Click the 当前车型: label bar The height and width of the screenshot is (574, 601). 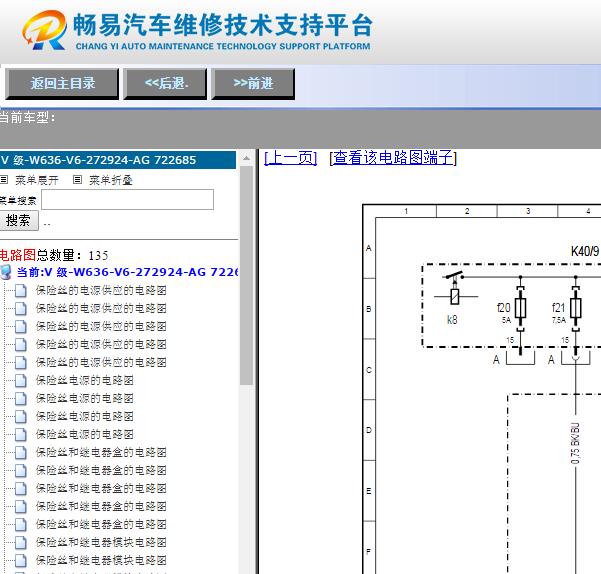pyautogui.click(x=28, y=118)
